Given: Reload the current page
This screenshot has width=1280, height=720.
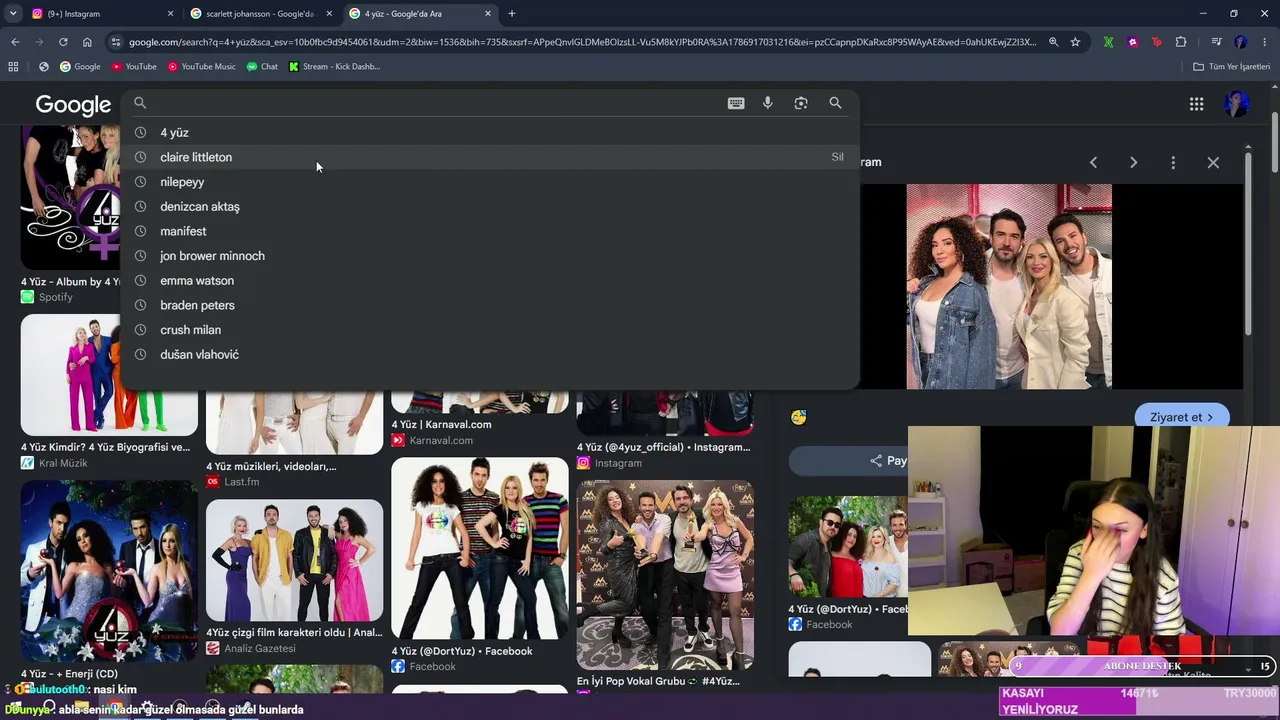Looking at the screenshot, I should 63,42.
